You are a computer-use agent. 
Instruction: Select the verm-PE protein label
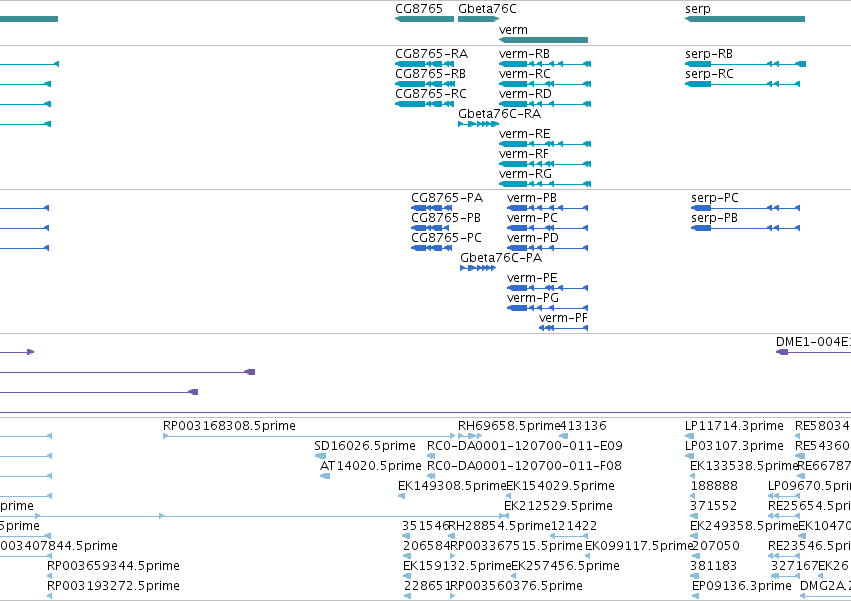(532, 278)
